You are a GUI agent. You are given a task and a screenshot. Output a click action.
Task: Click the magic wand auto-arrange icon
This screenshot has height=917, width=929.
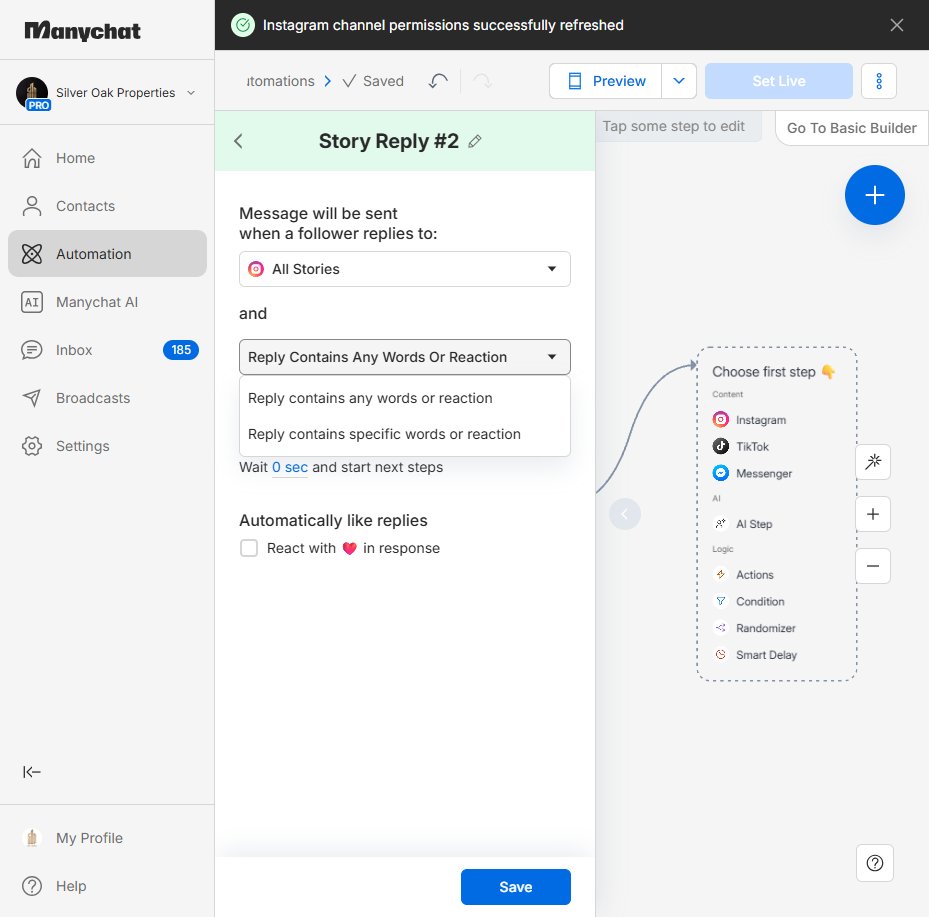(x=873, y=461)
